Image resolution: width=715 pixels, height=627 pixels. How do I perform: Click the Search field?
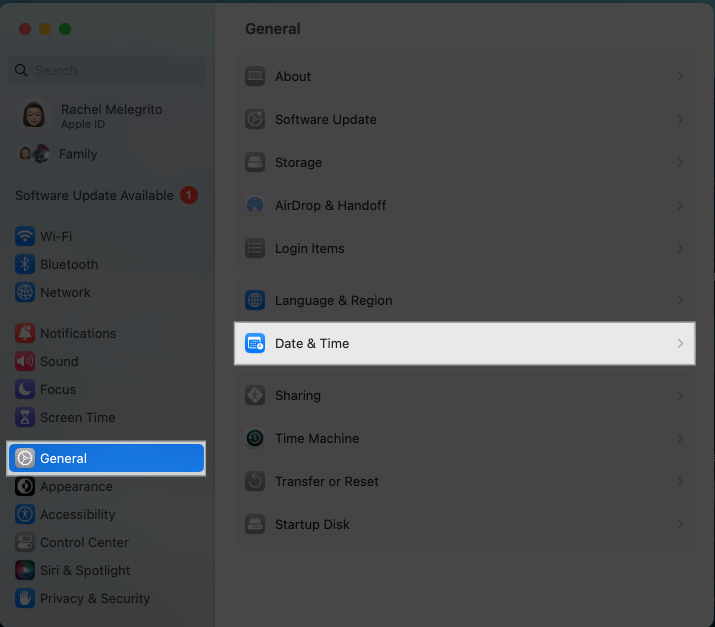coord(106,70)
